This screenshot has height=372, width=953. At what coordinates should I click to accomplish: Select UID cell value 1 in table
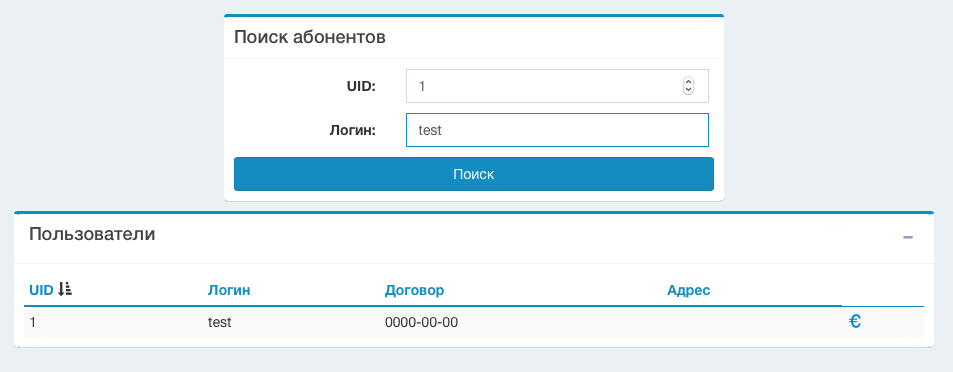pyautogui.click(x=33, y=322)
